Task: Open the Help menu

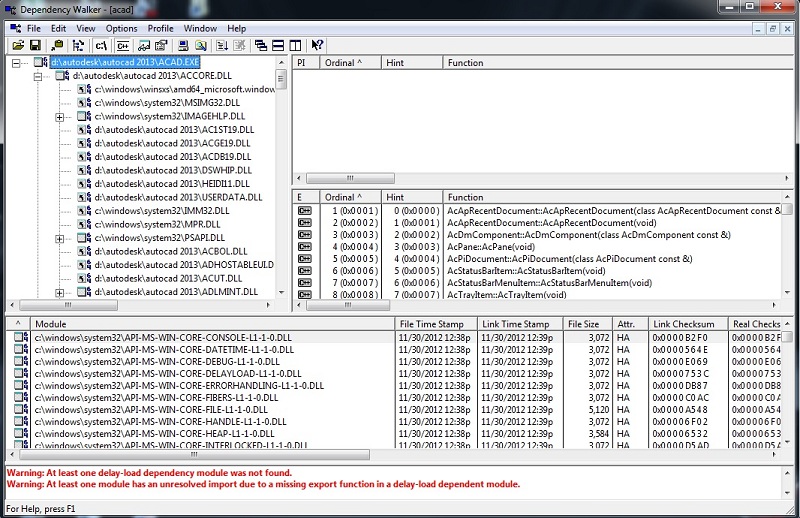Action: click(236, 29)
